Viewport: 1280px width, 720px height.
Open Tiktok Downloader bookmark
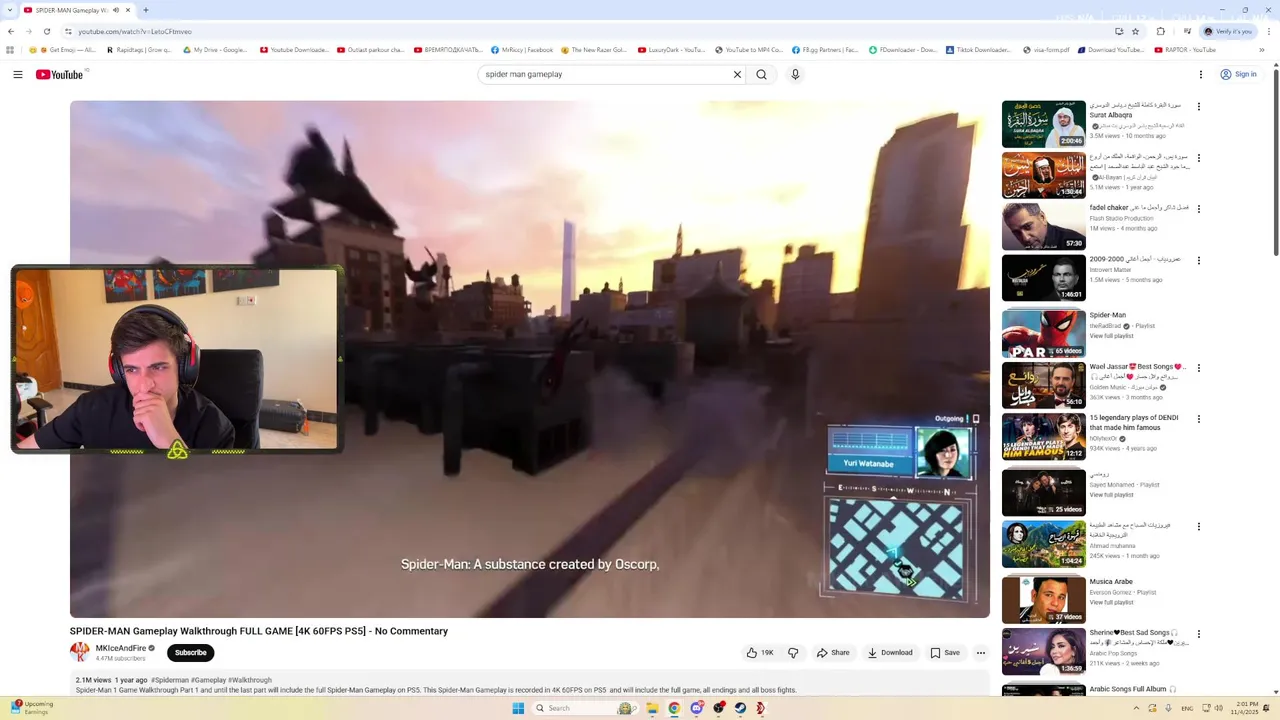click(x=978, y=50)
